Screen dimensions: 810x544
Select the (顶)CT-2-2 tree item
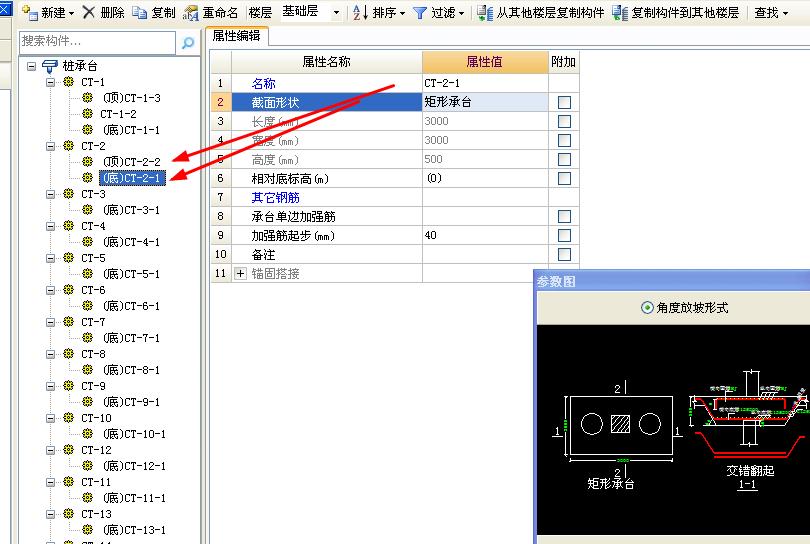(x=132, y=162)
